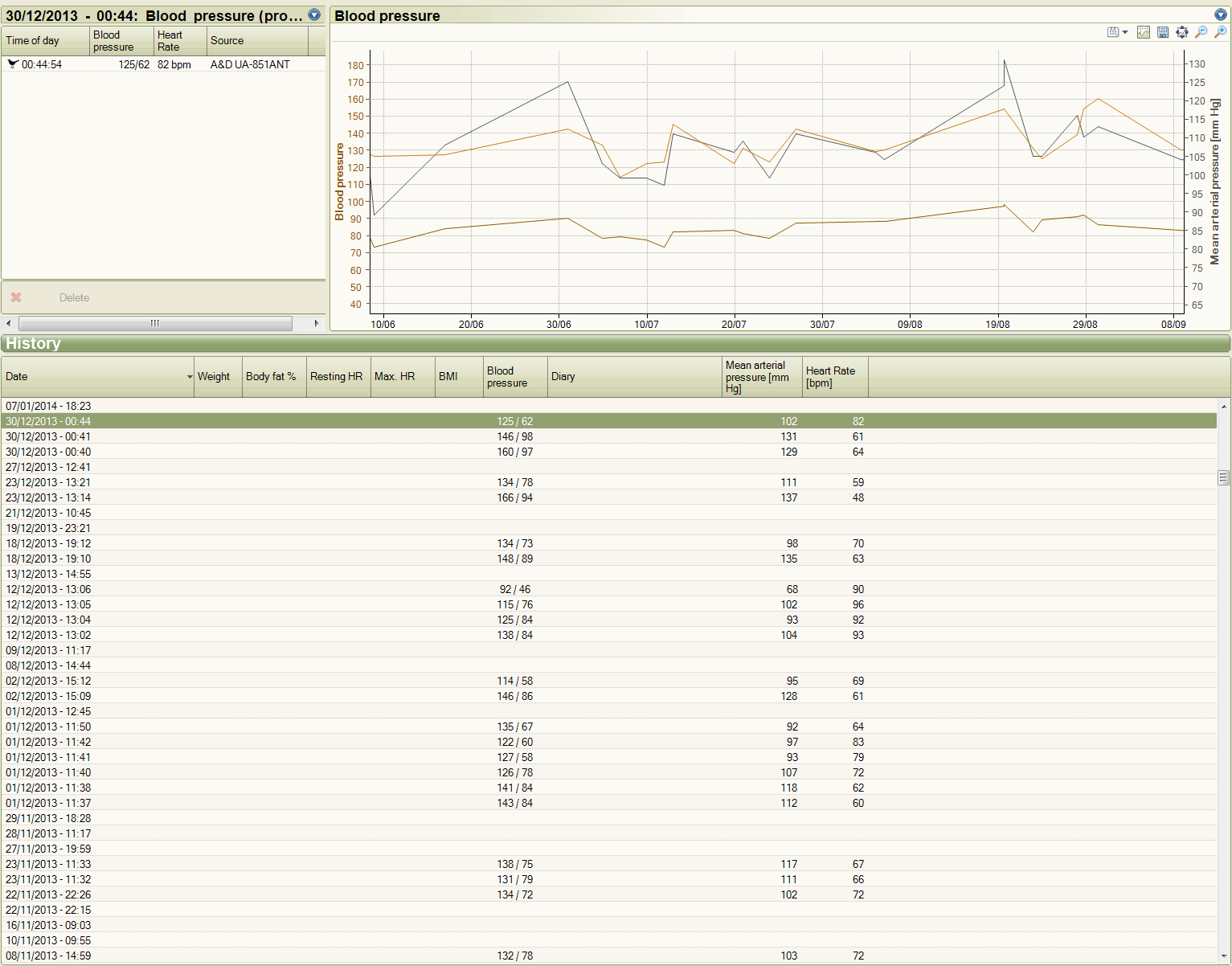This screenshot has height=966, width=1232.
Task: Save the blood pressure chart image
Action: click(x=1163, y=32)
